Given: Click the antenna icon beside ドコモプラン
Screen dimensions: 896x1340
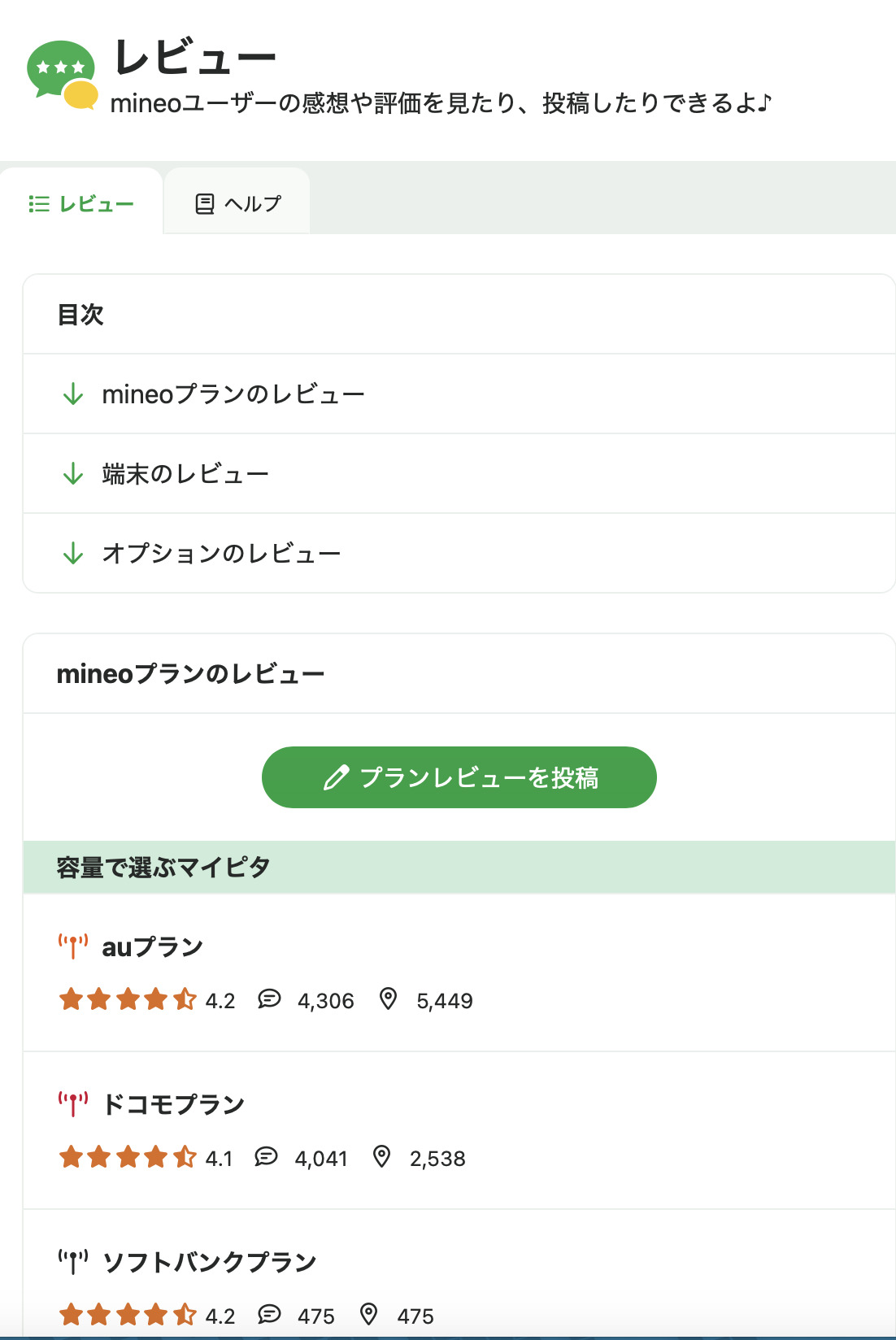Looking at the screenshot, I should coord(72,1104).
